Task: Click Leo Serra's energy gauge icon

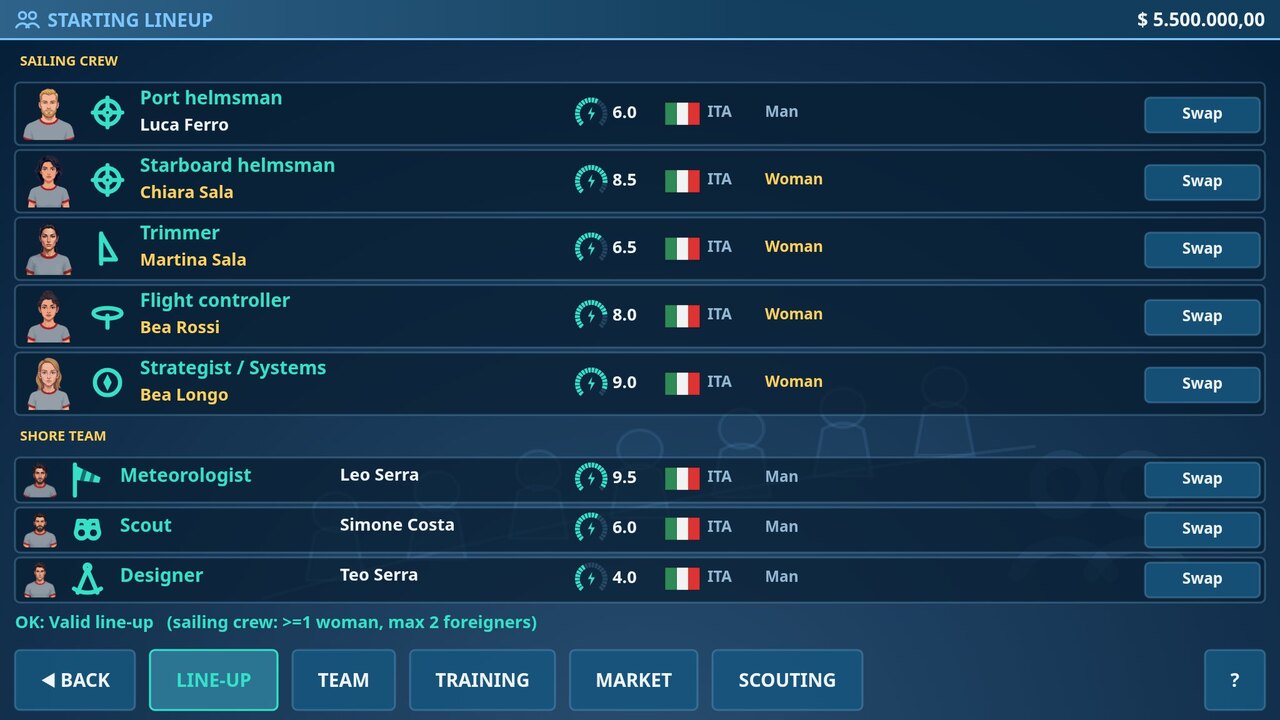Action: (591, 477)
